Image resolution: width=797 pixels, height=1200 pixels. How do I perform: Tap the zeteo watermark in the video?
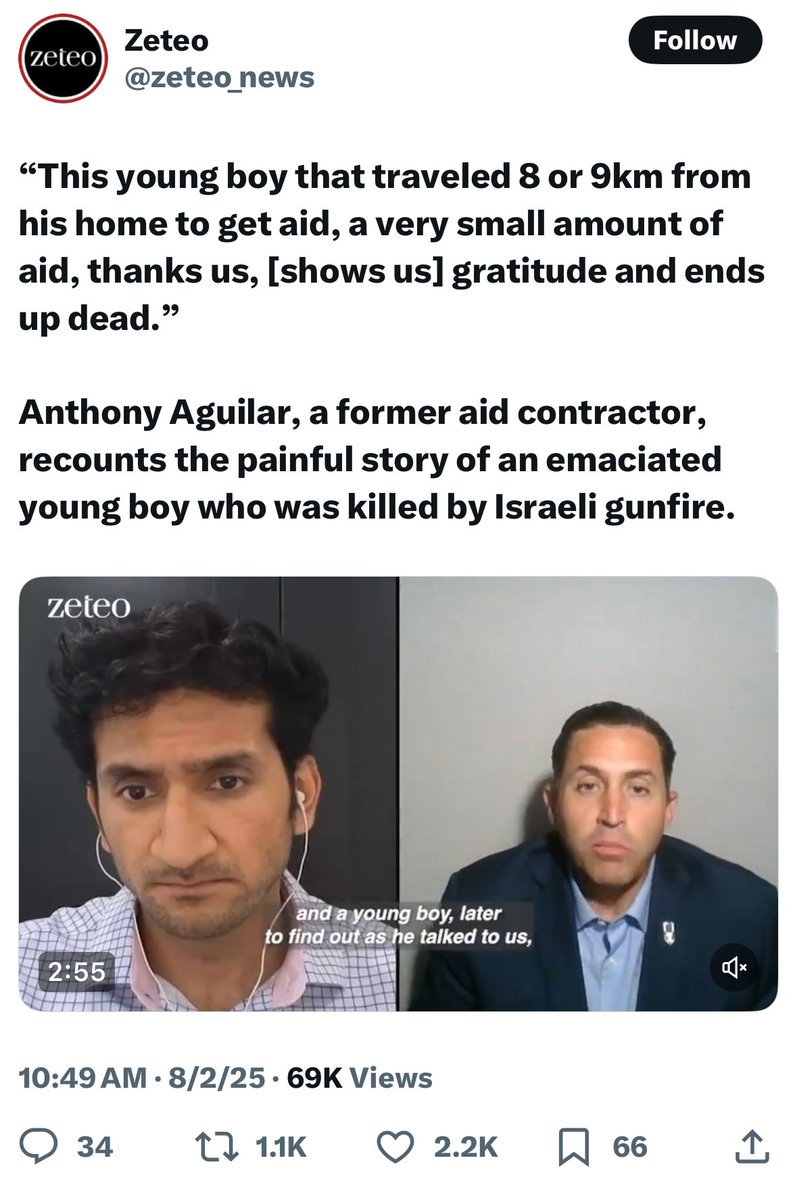click(x=88, y=606)
